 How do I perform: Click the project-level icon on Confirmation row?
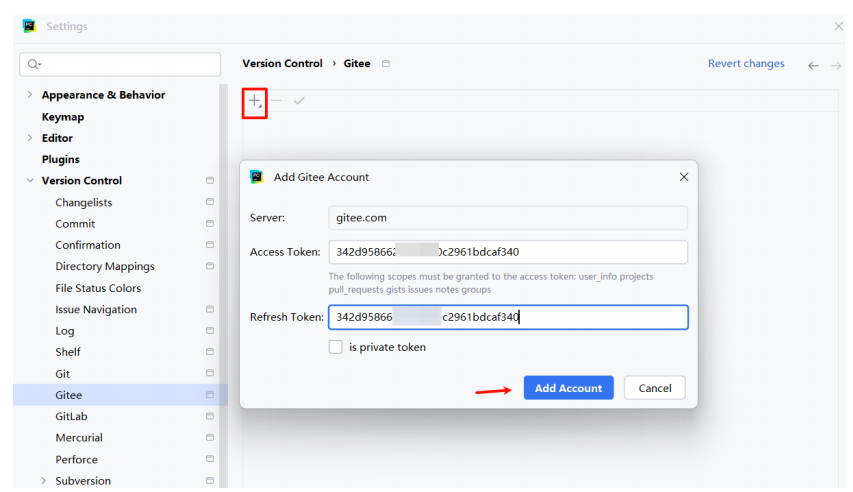pos(210,245)
